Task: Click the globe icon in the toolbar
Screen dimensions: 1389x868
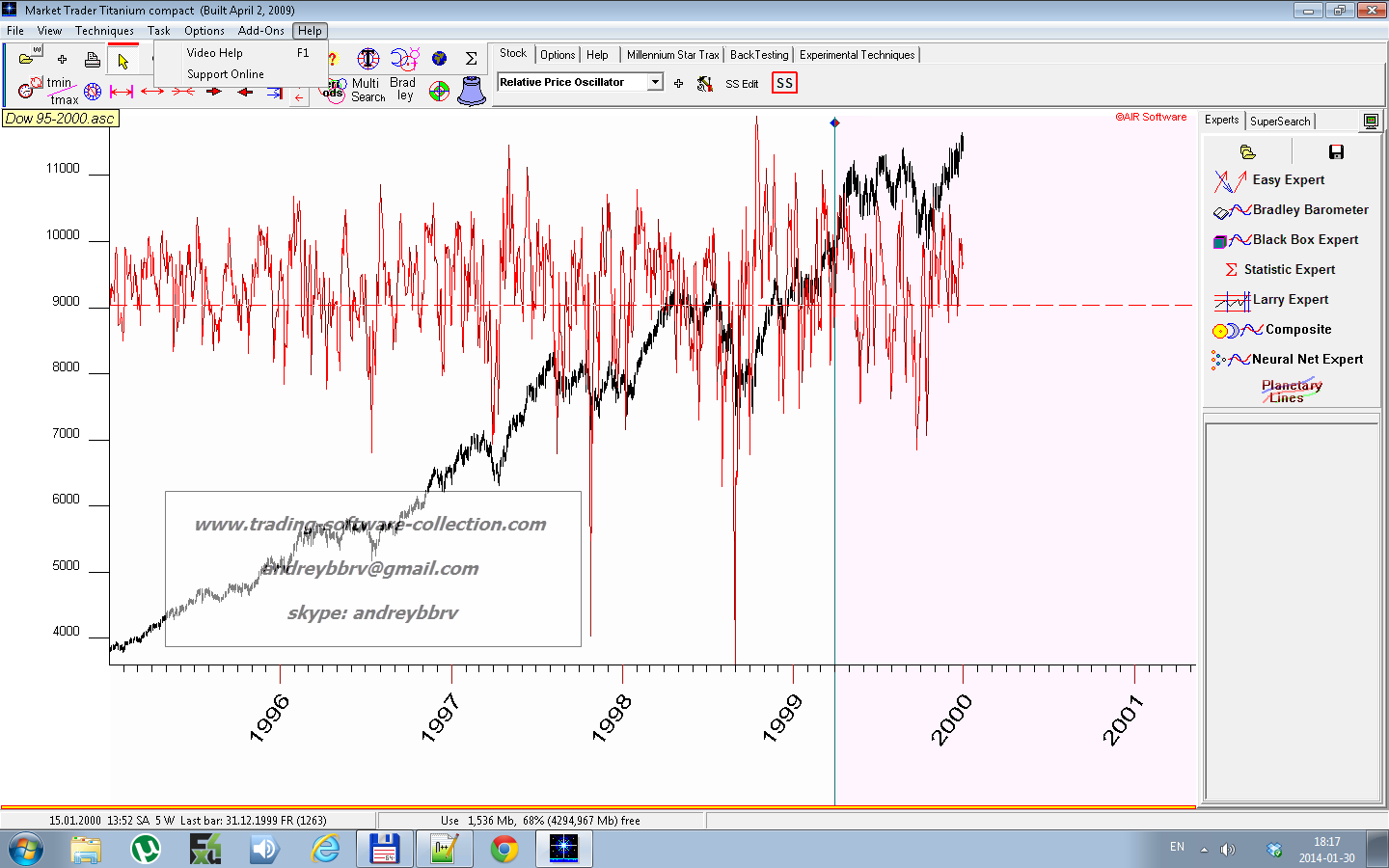Action: pos(439,59)
